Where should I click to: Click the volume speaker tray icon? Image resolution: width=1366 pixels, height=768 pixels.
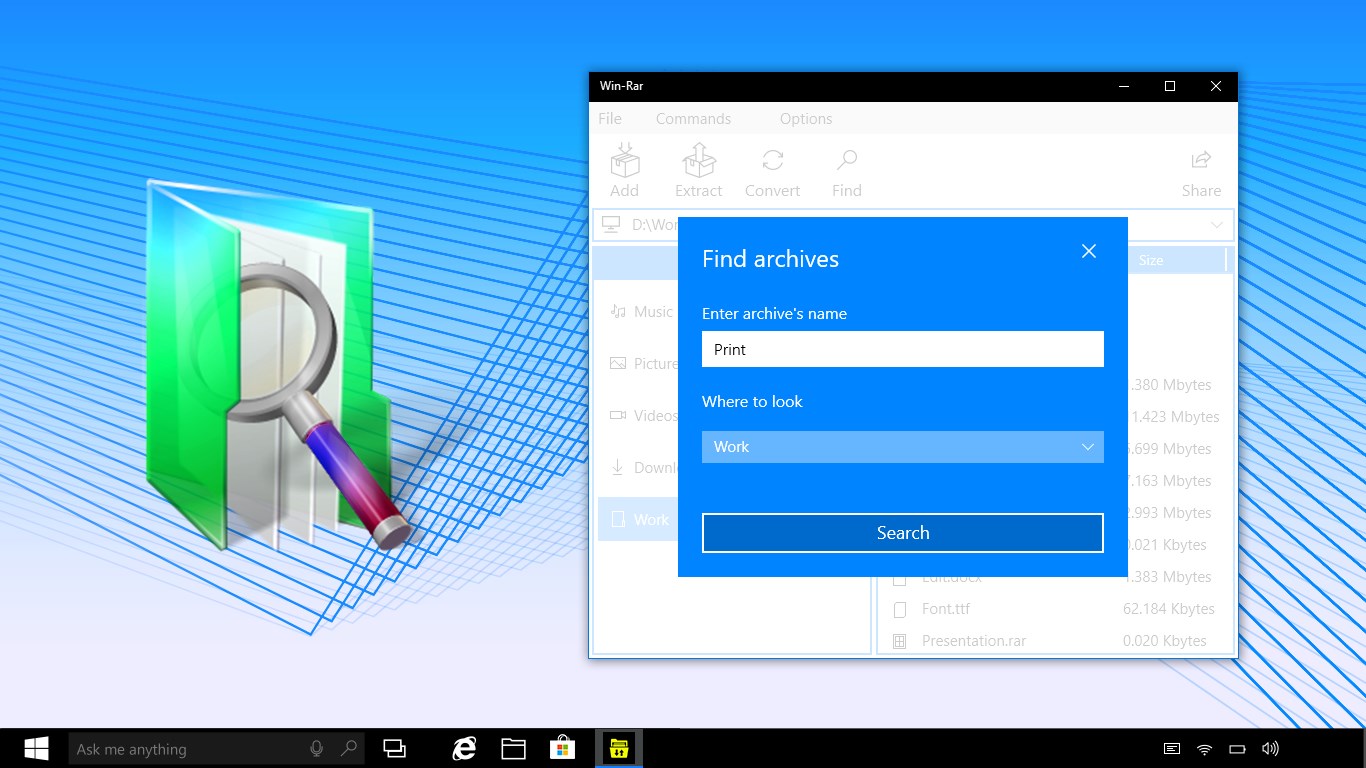1270,749
